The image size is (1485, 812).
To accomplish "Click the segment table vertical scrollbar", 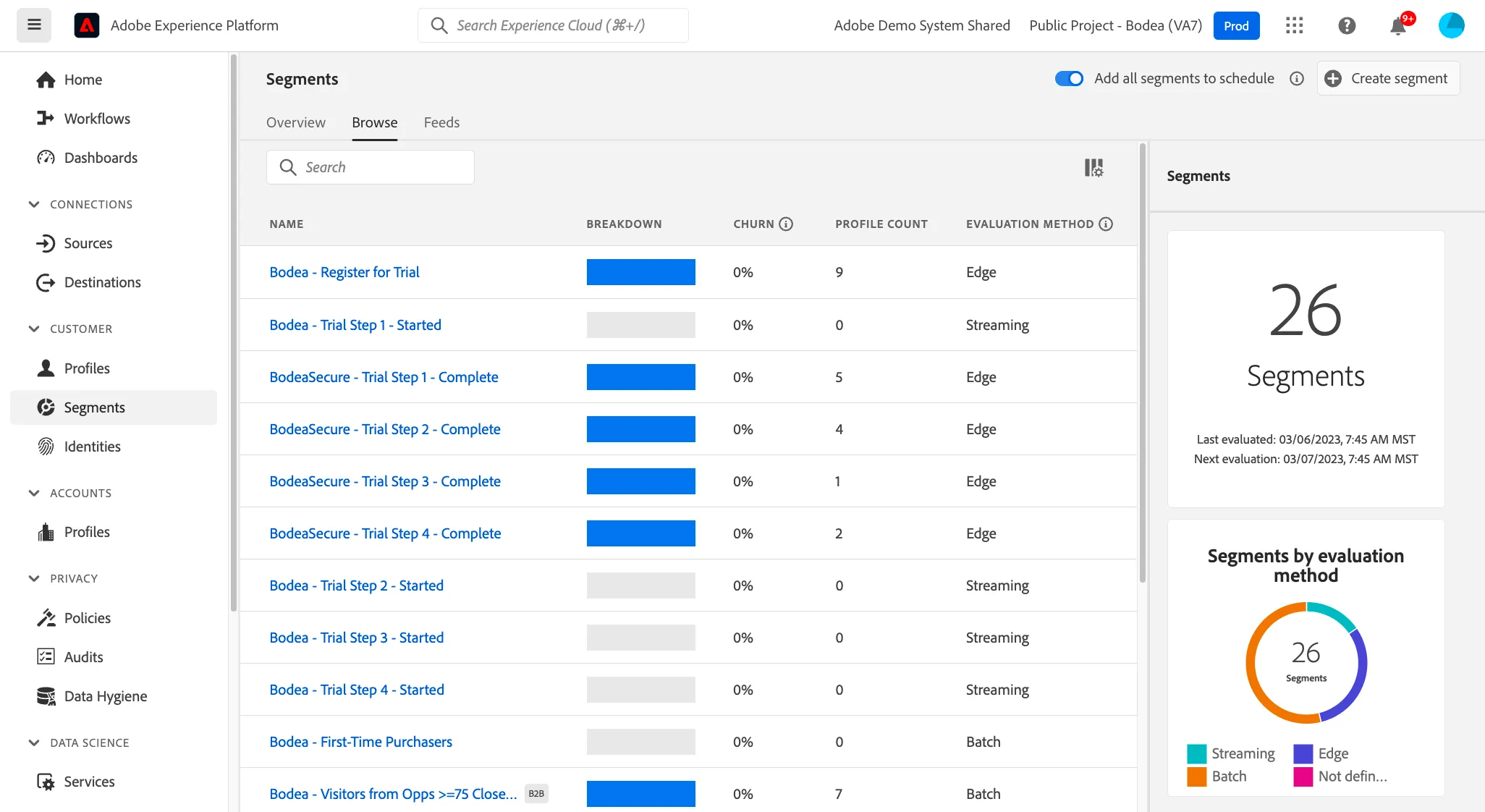I will click(x=1143, y=362).
